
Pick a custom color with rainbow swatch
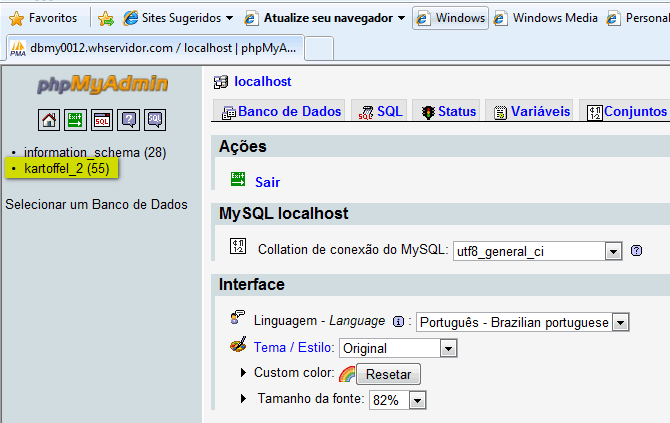coord(347,375)
